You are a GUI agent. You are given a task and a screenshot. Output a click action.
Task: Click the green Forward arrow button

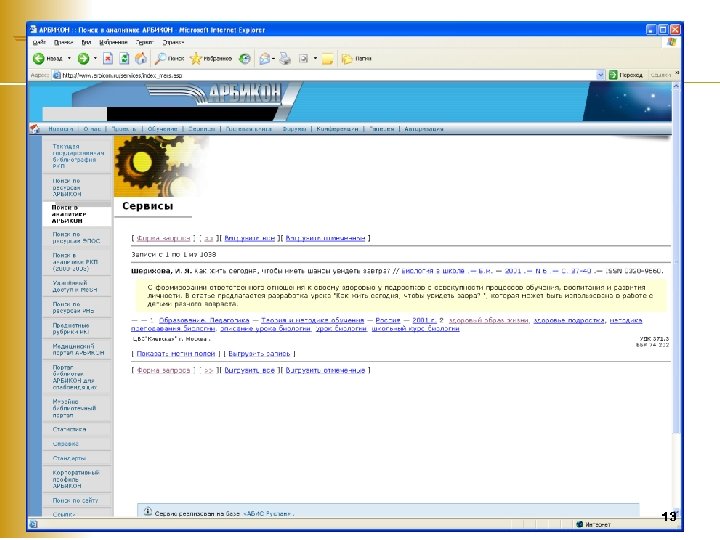[x=83, y=58]
